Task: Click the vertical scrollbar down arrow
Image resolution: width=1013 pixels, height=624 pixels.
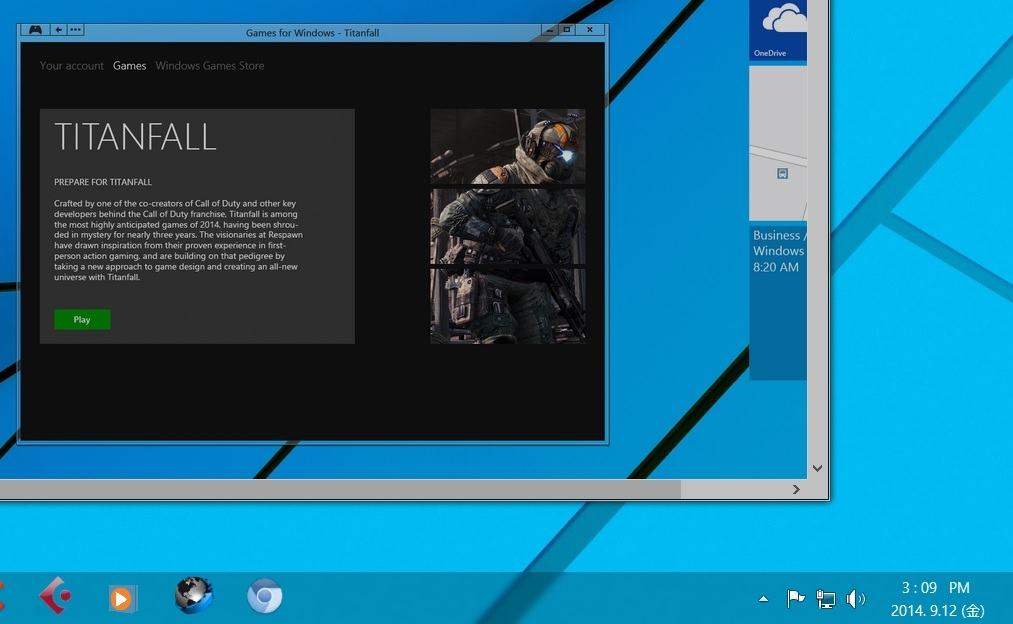Action: (817, 468)
